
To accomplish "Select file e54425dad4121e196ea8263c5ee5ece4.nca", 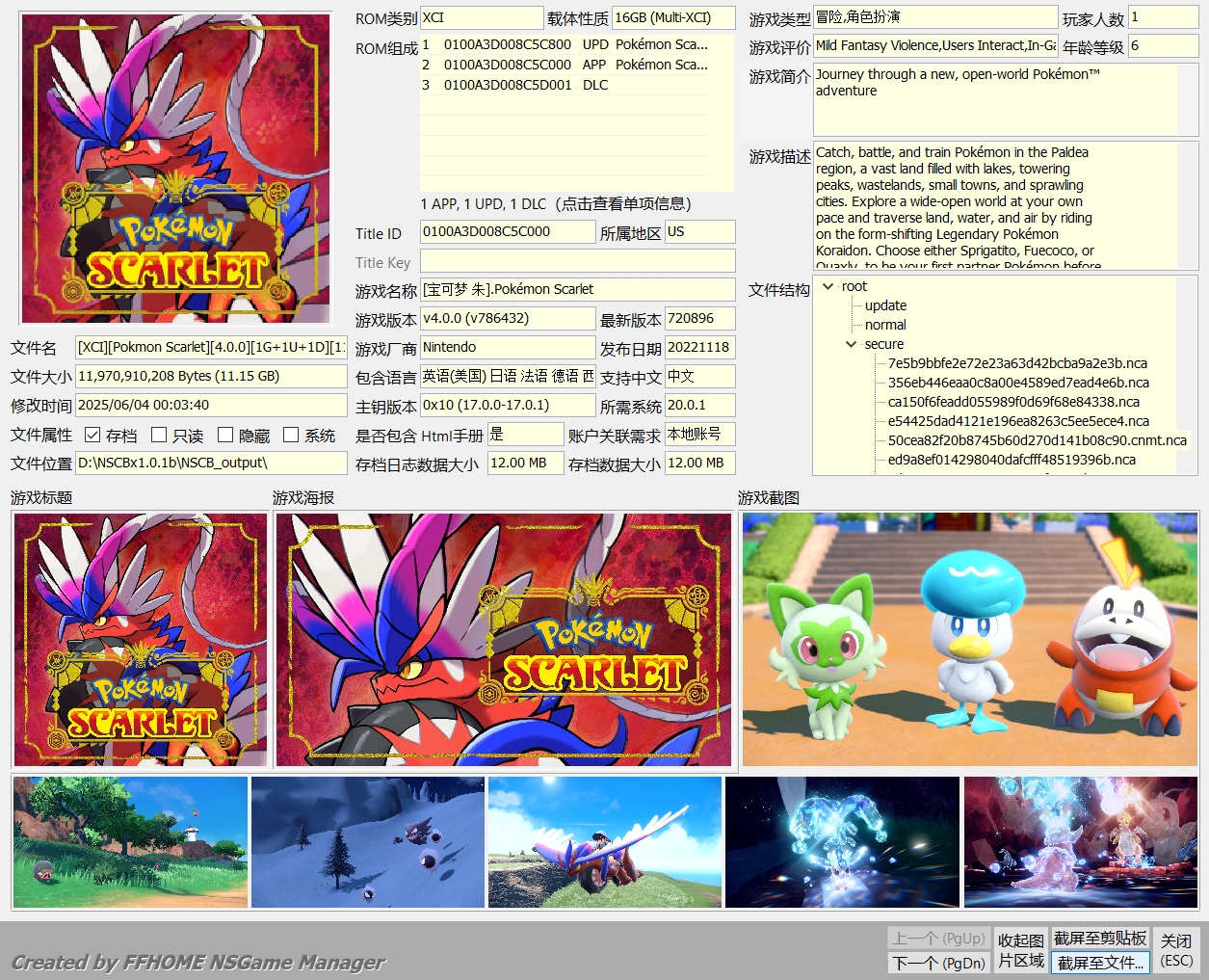I will point(1018,421).
